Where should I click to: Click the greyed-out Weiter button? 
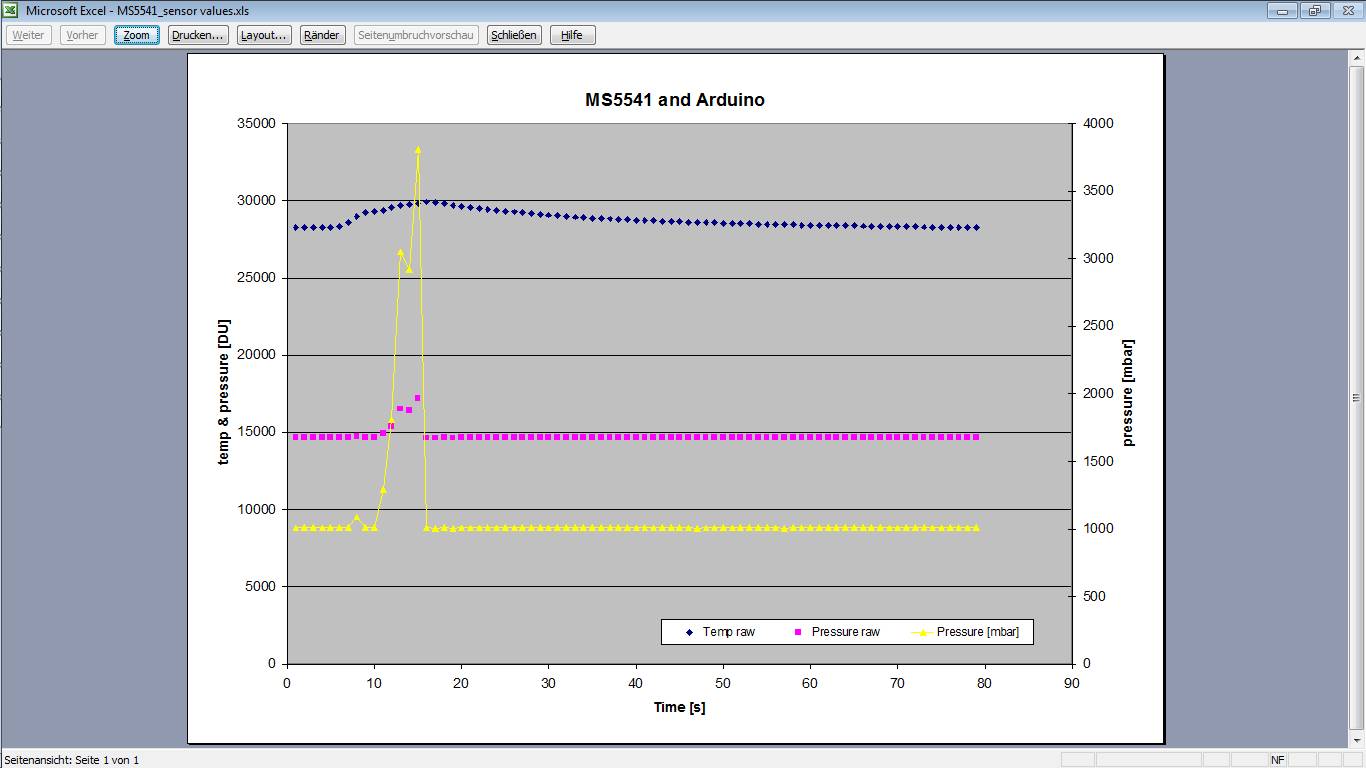click(28, 35)
